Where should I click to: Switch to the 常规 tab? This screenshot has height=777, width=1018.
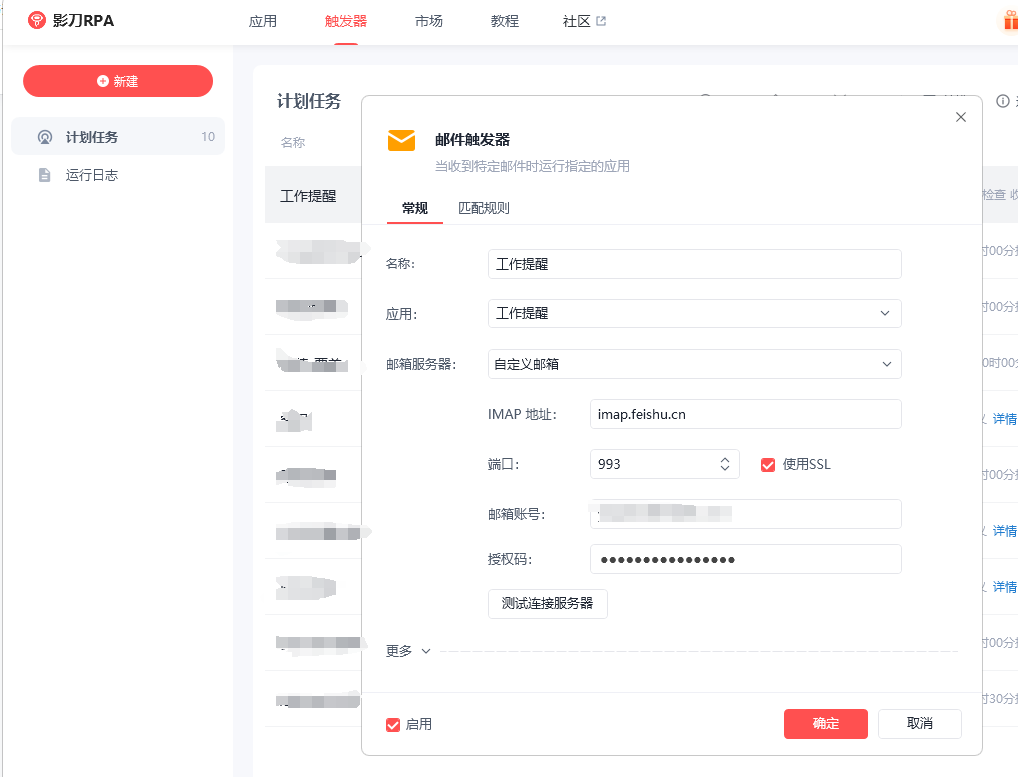414,208
